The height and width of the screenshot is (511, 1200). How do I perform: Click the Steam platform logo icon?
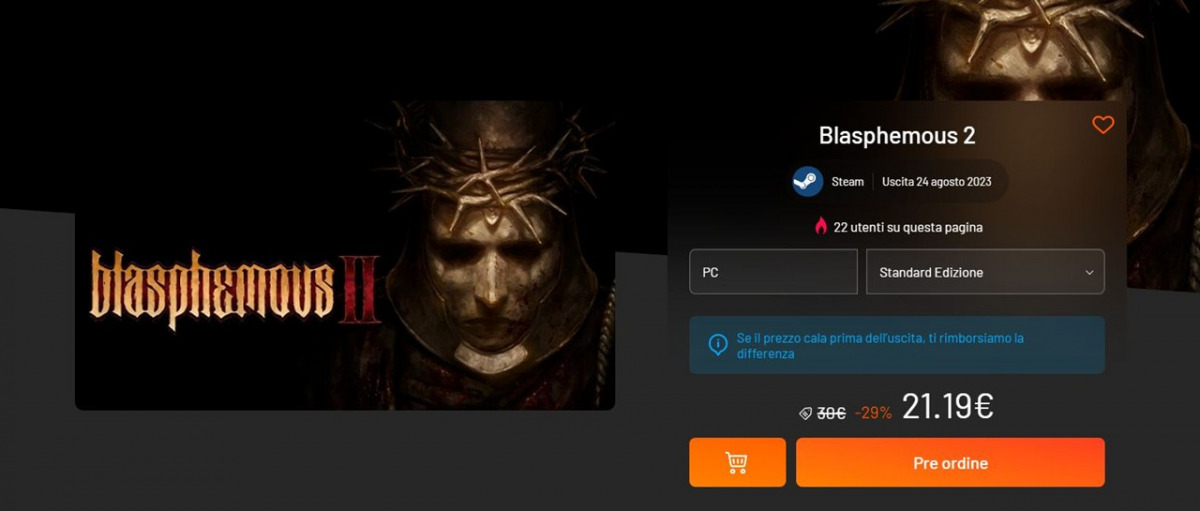click(807, 181)
